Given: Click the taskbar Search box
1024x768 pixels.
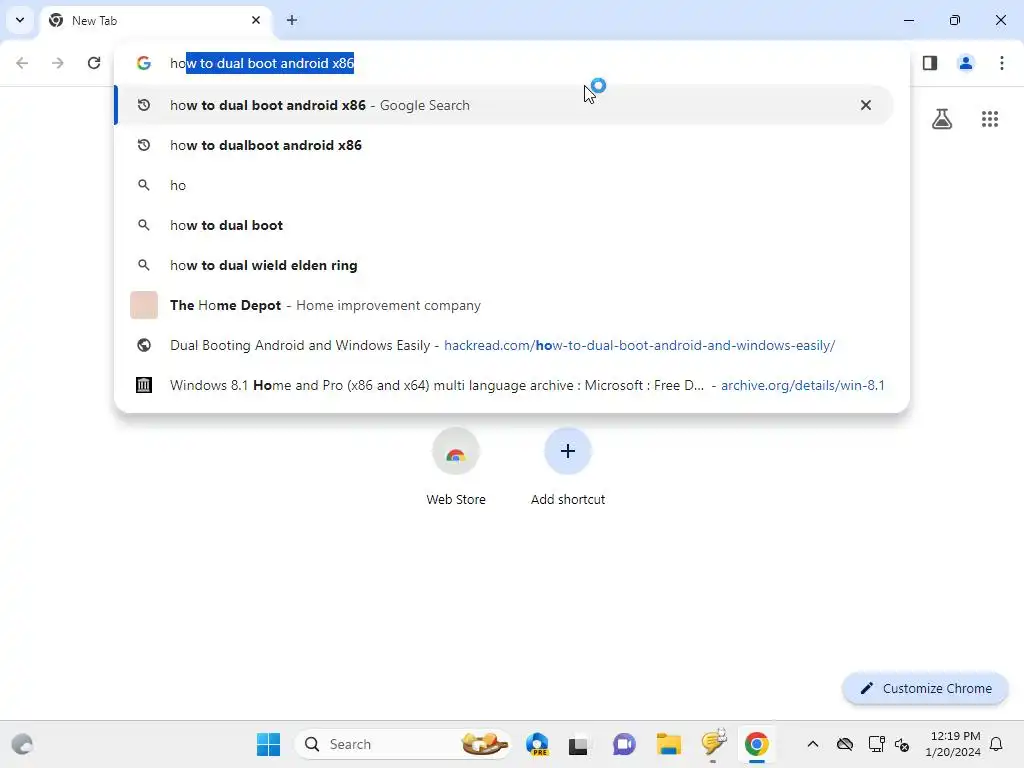Looking at the screenshot, I should (x=402, y=744).
